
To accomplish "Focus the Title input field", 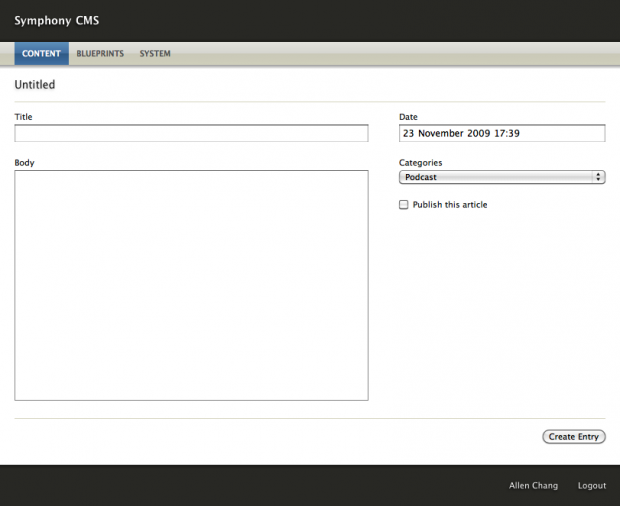I will coord(191,133).
